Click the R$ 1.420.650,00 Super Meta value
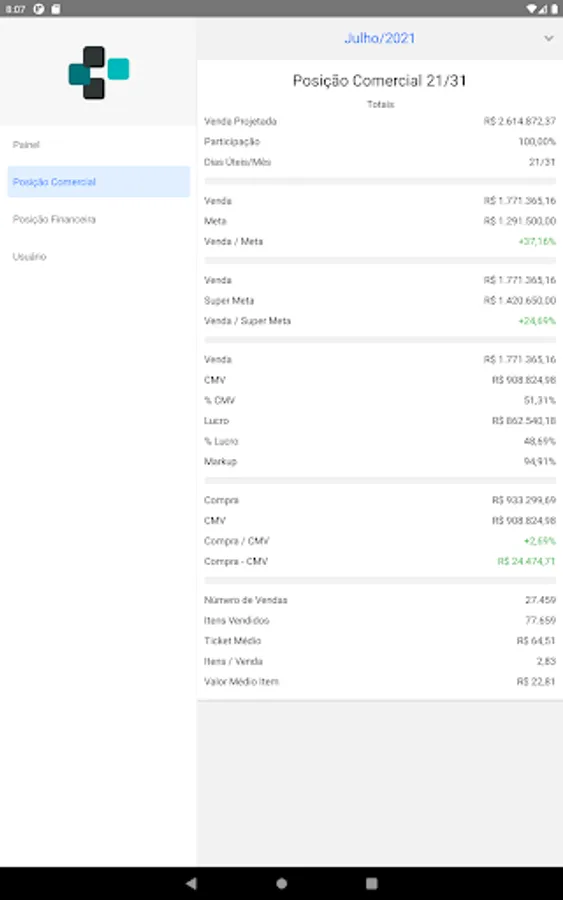The image size is (563, 900). coord(519,300)
